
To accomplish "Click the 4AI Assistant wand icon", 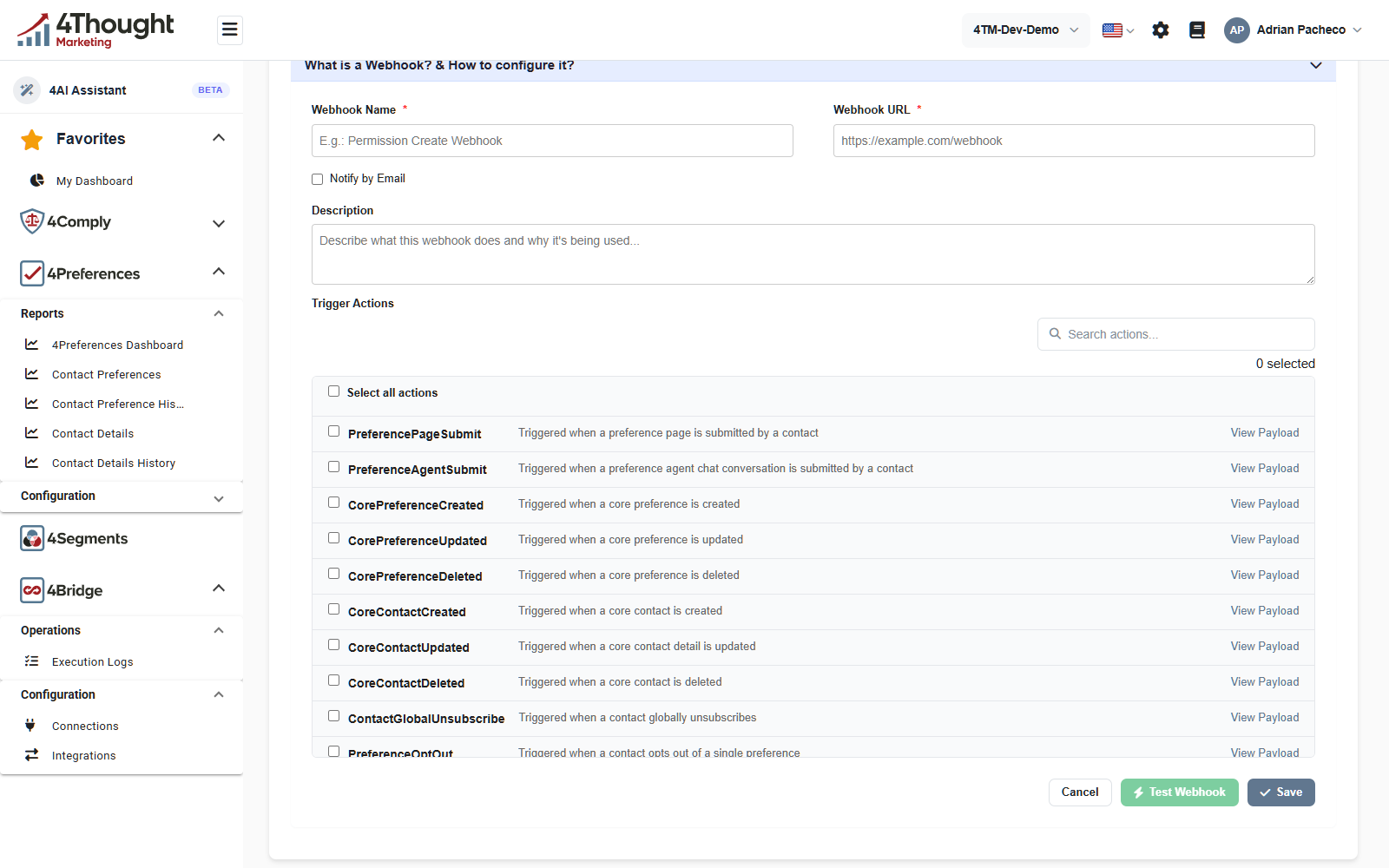I will click(x=27, y=90).
